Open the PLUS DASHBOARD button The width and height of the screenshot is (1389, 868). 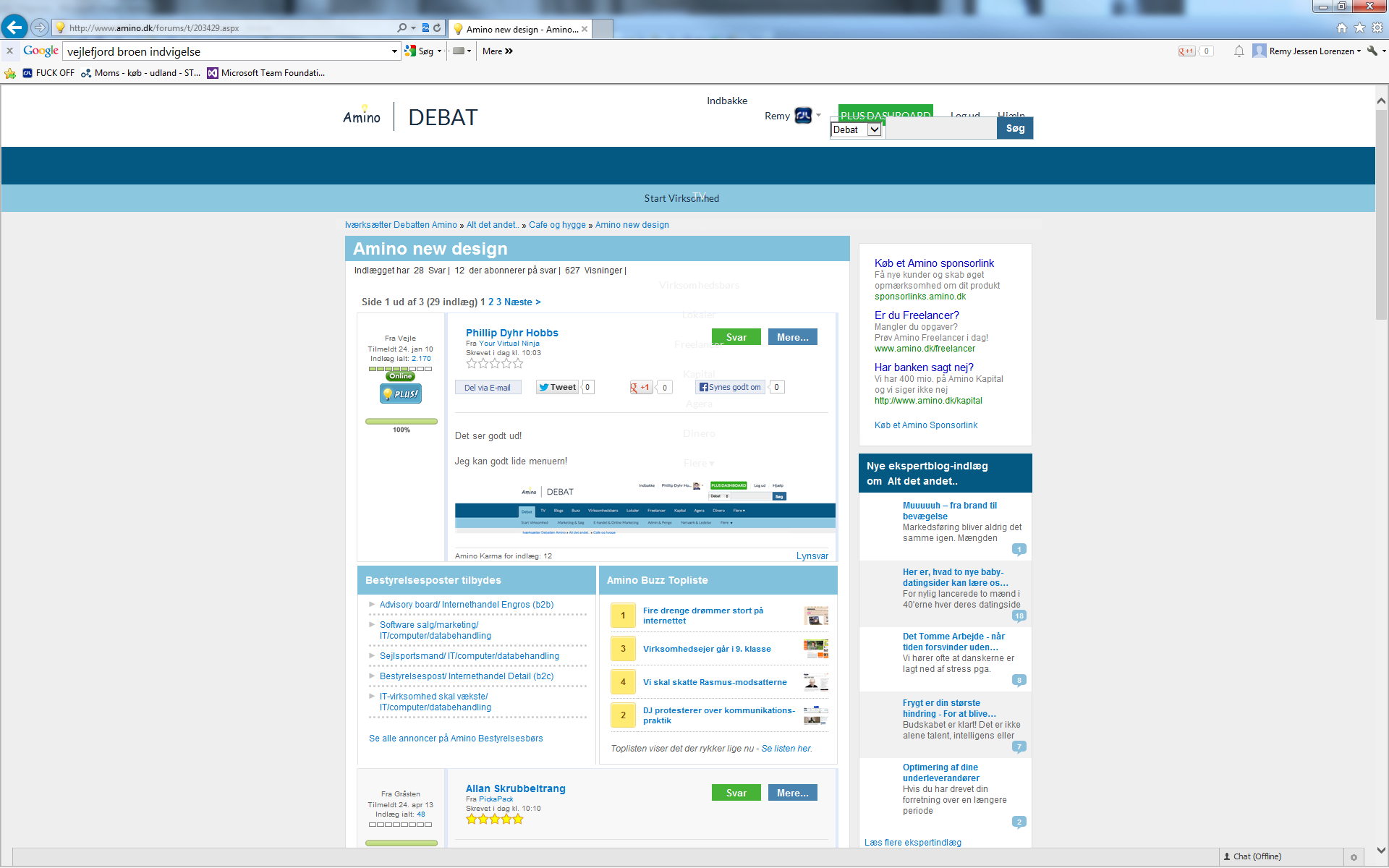click(x=885, y=111)
